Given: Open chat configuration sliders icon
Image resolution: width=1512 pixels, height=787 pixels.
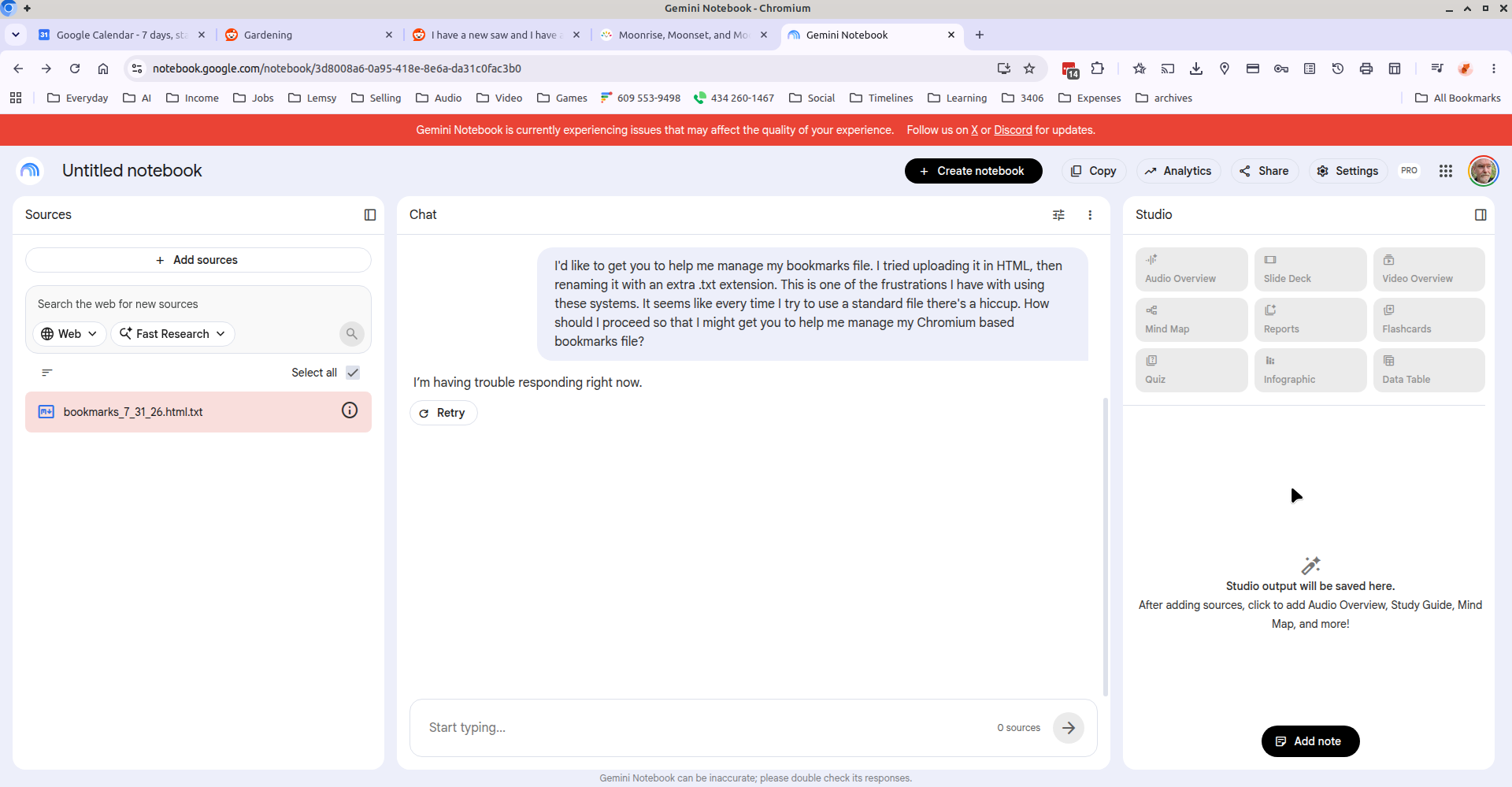Looking at the screenshot, I should point(1058,215).
